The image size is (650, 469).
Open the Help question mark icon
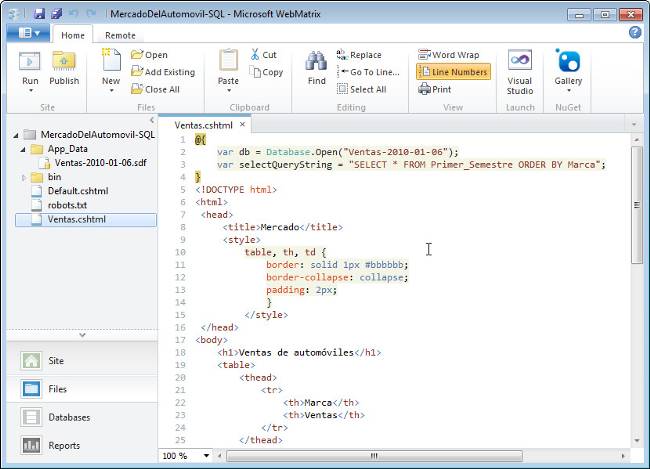point(635,32)
